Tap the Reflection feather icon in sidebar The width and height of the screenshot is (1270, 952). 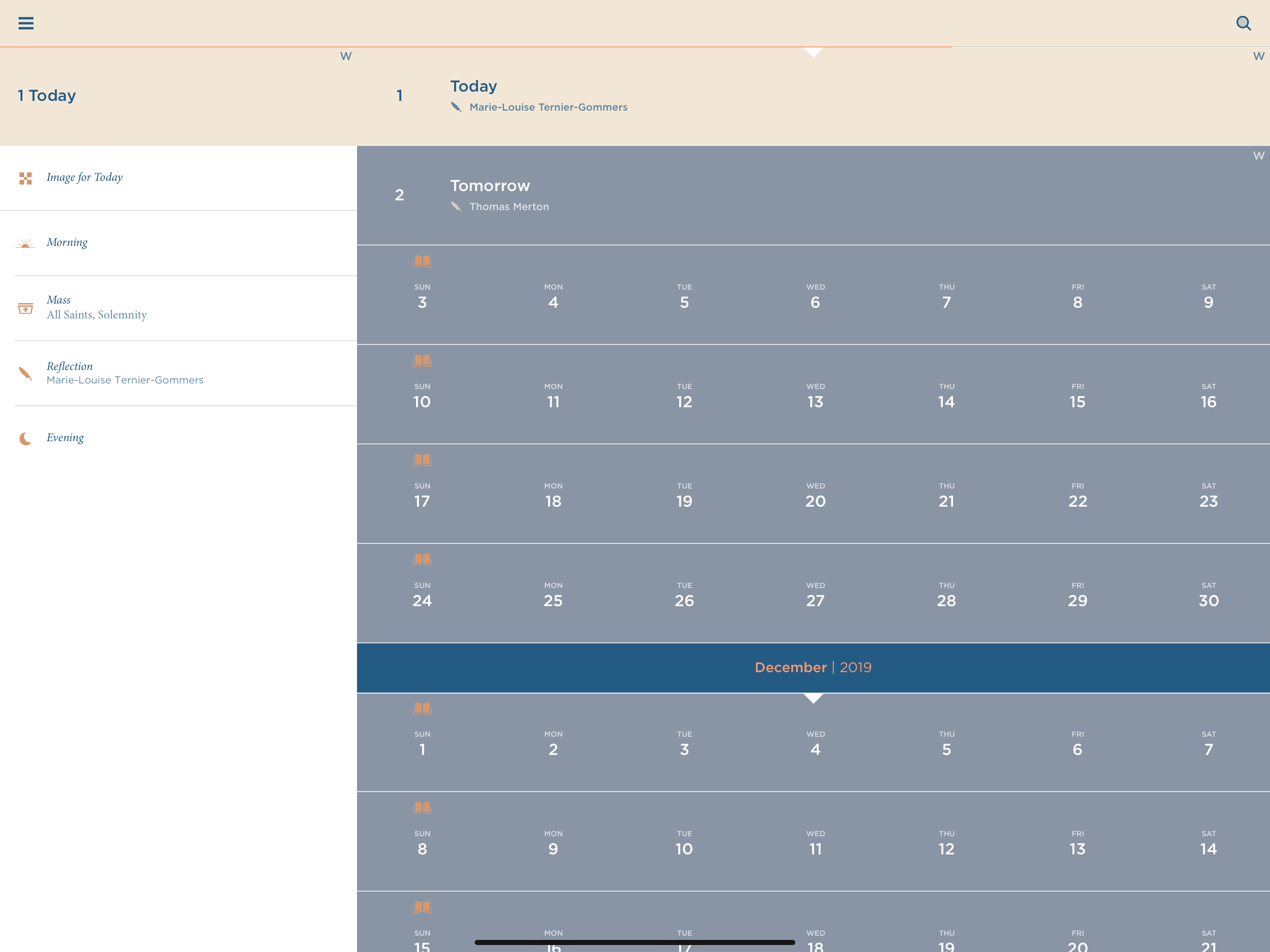pos(25,374)
